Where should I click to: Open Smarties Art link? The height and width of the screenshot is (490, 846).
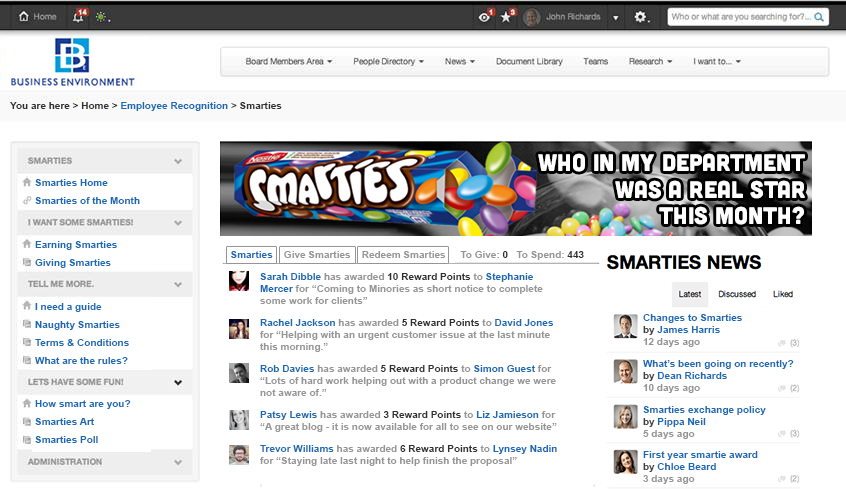pyautogui.click(x=65, y=421)
